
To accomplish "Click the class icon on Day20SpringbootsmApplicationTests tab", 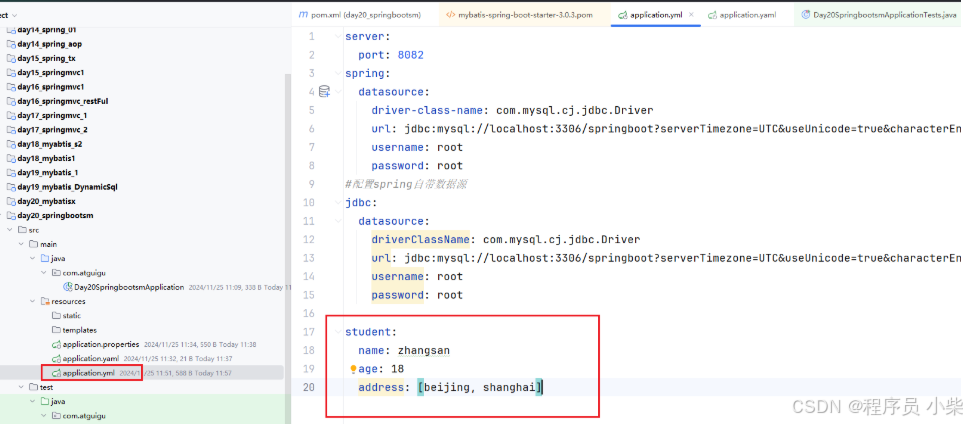I will tap(805, 14).
